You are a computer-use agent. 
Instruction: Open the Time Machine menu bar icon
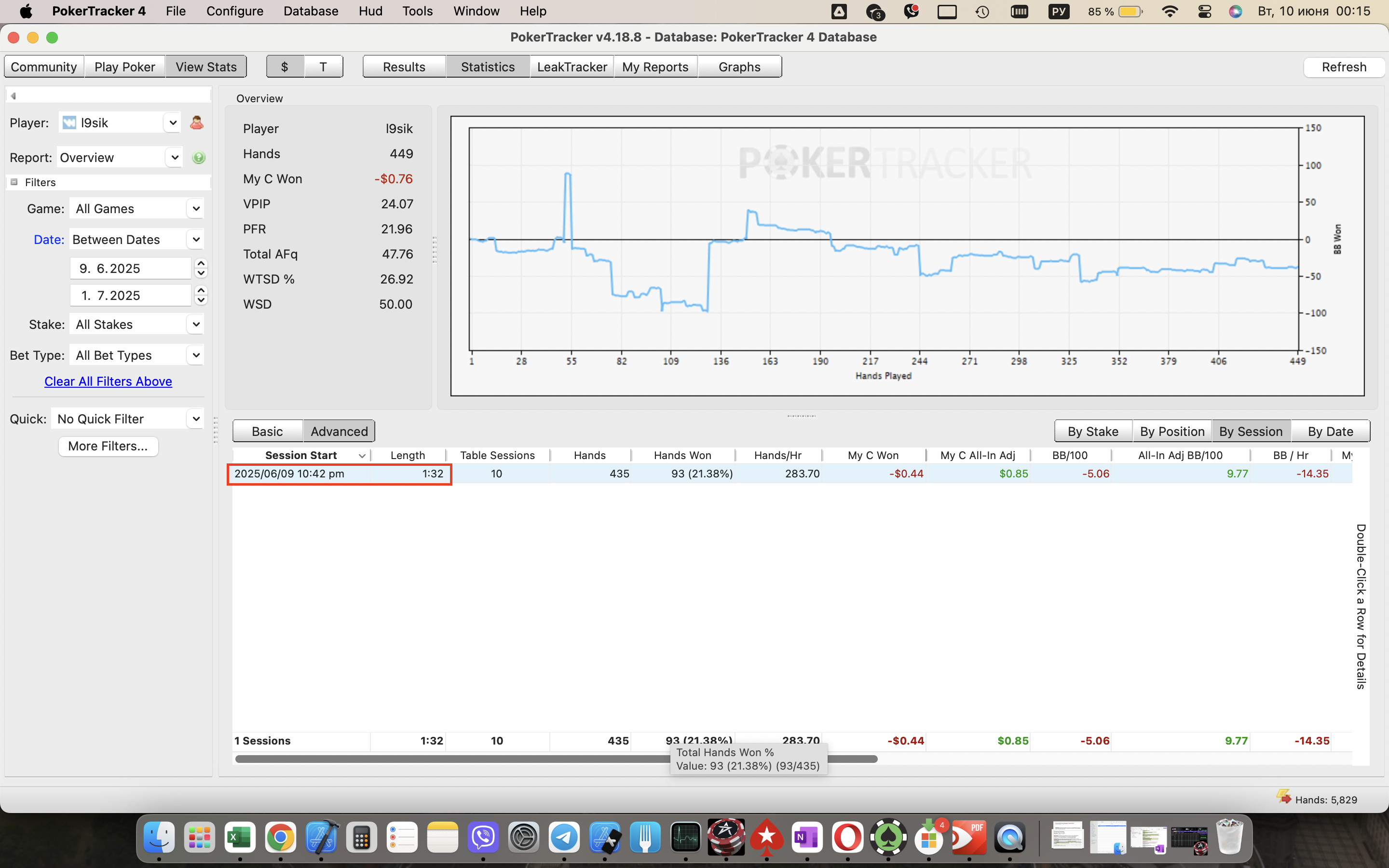(982, 12)
